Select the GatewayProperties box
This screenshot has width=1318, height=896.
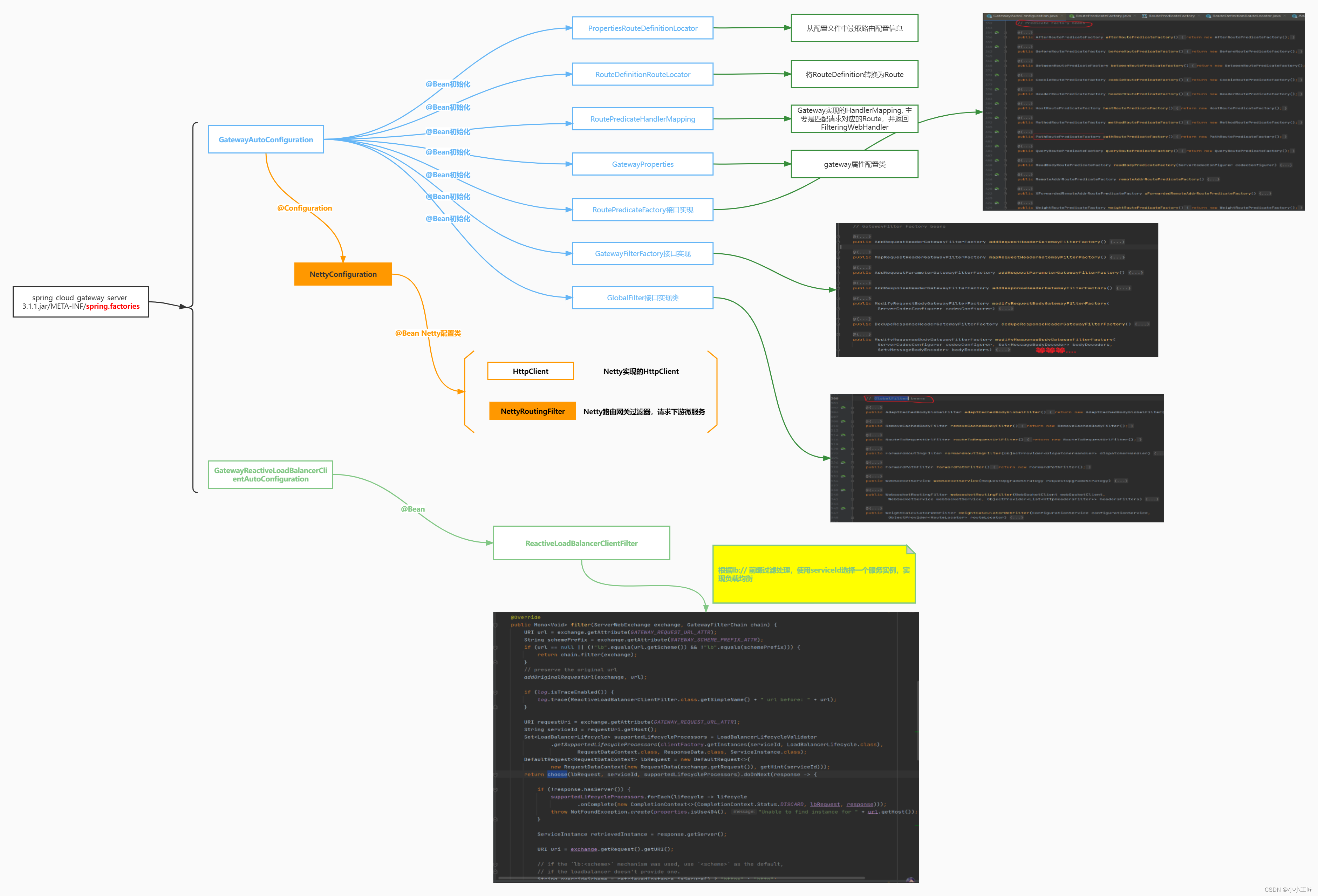[642, 164]
